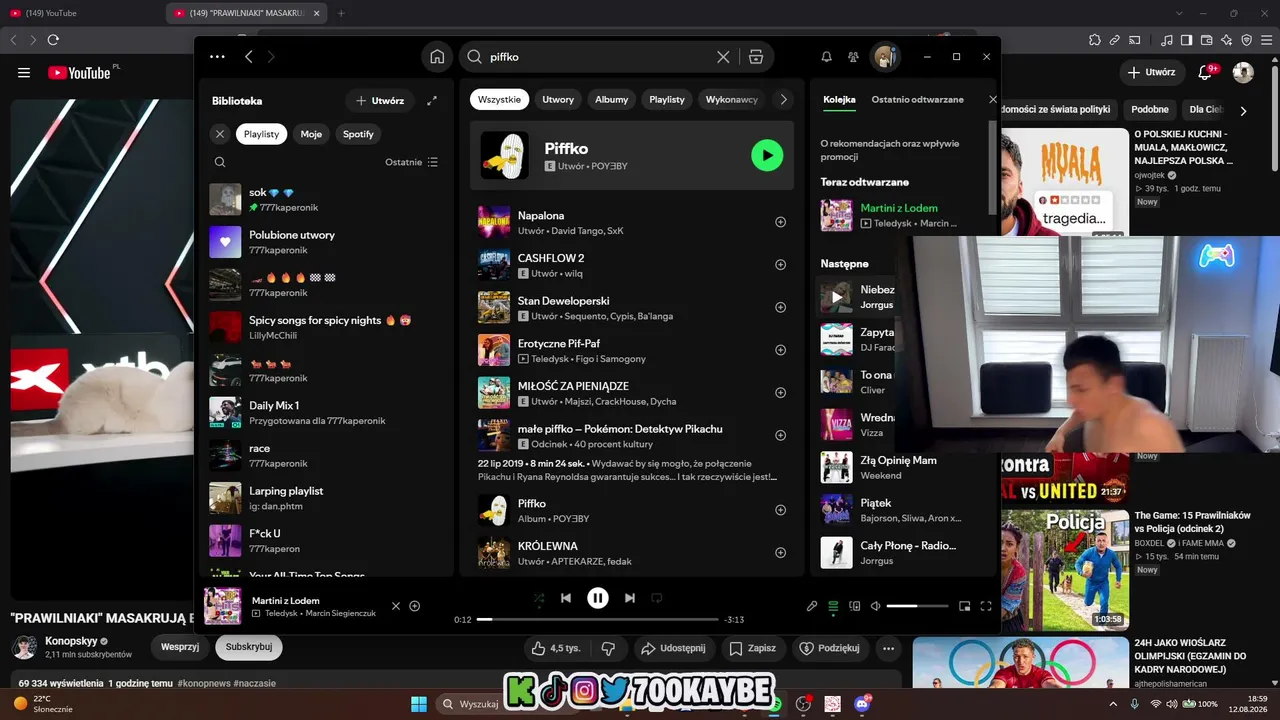Image resolution: width=1280 pixels, height=720 pixels.
Task: Add CASHFLOW 2 to Liked Songs
Action: [781, 265]
